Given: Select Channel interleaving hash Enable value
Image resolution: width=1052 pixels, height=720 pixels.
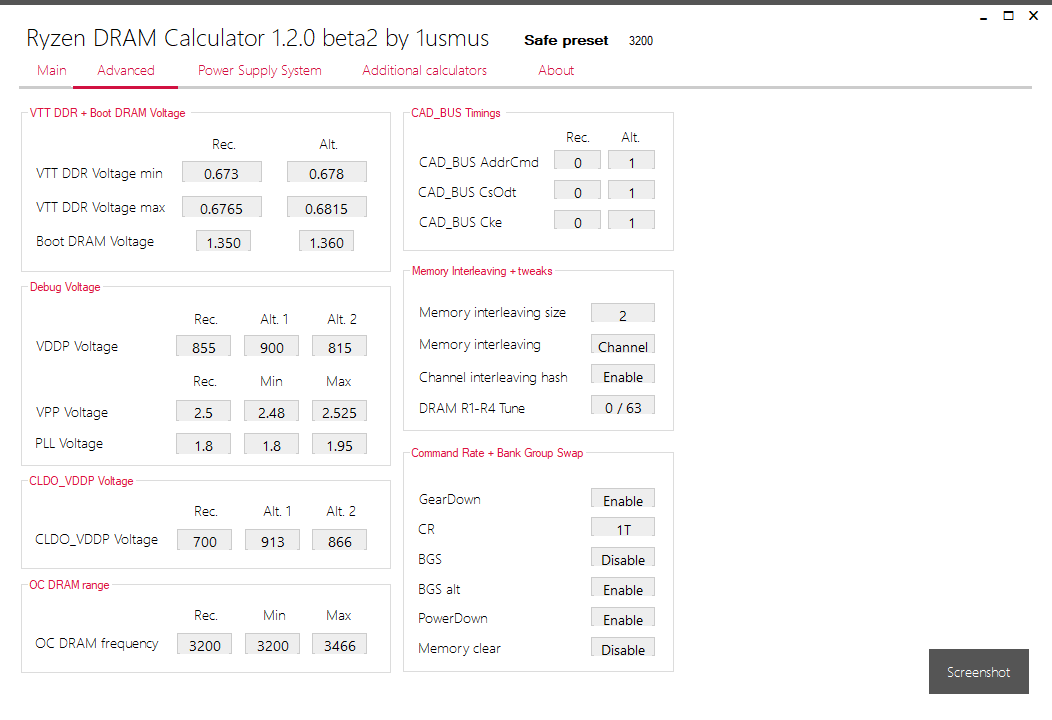Looking at the screenshot, I should pyautogui.click(x=623, y=376).
